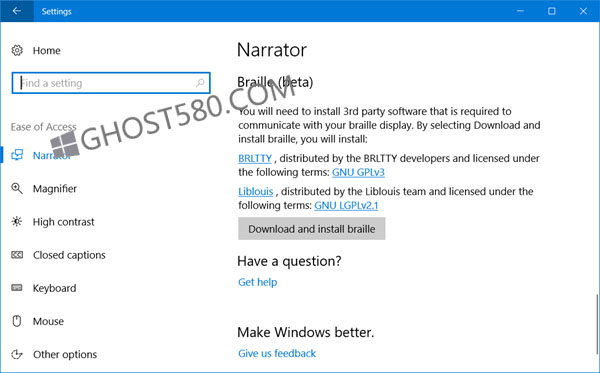600x373 pixels.
Task: Open High contrast settings
Action: [64, 222]
